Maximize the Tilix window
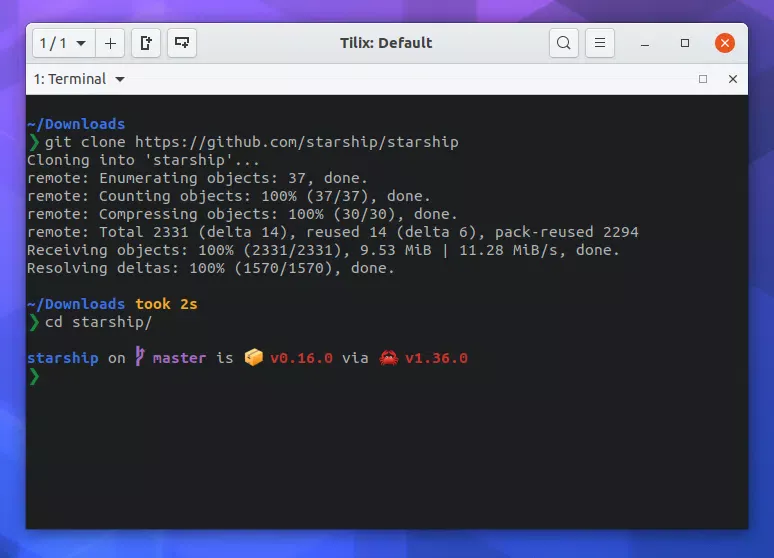774x558 pixels. coord(685,43)
